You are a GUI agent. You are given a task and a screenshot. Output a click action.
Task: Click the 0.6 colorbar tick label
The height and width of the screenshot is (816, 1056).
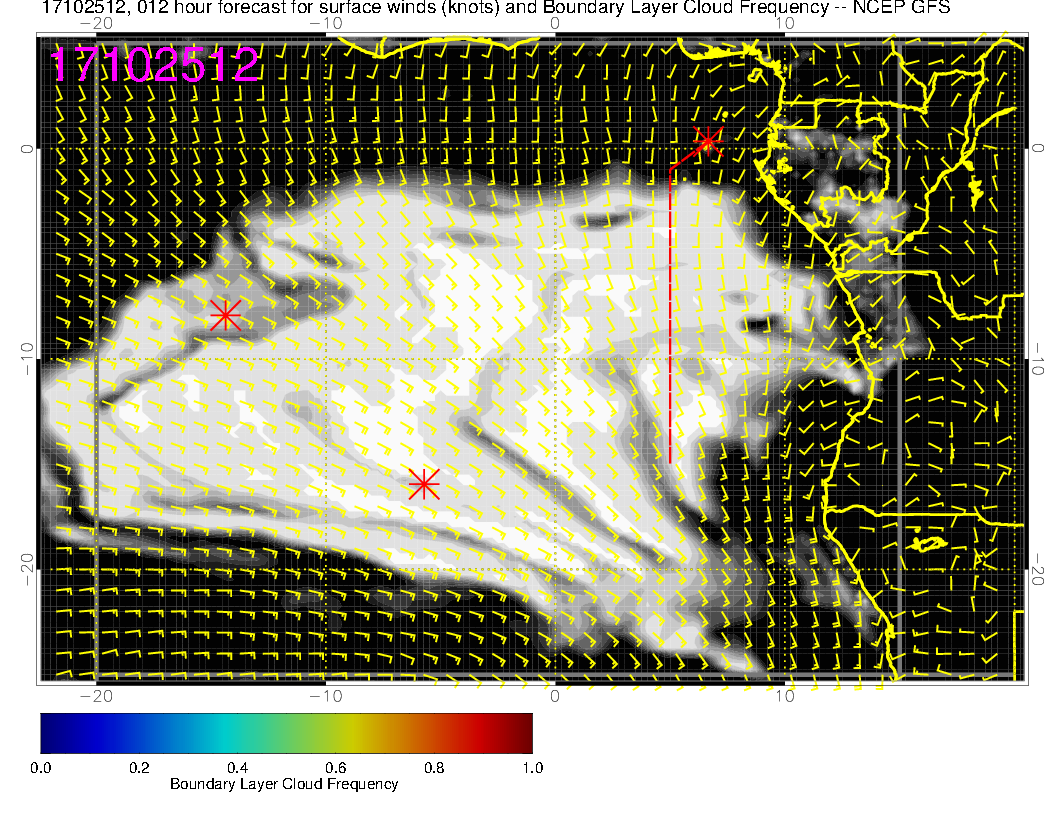point(335,768)
